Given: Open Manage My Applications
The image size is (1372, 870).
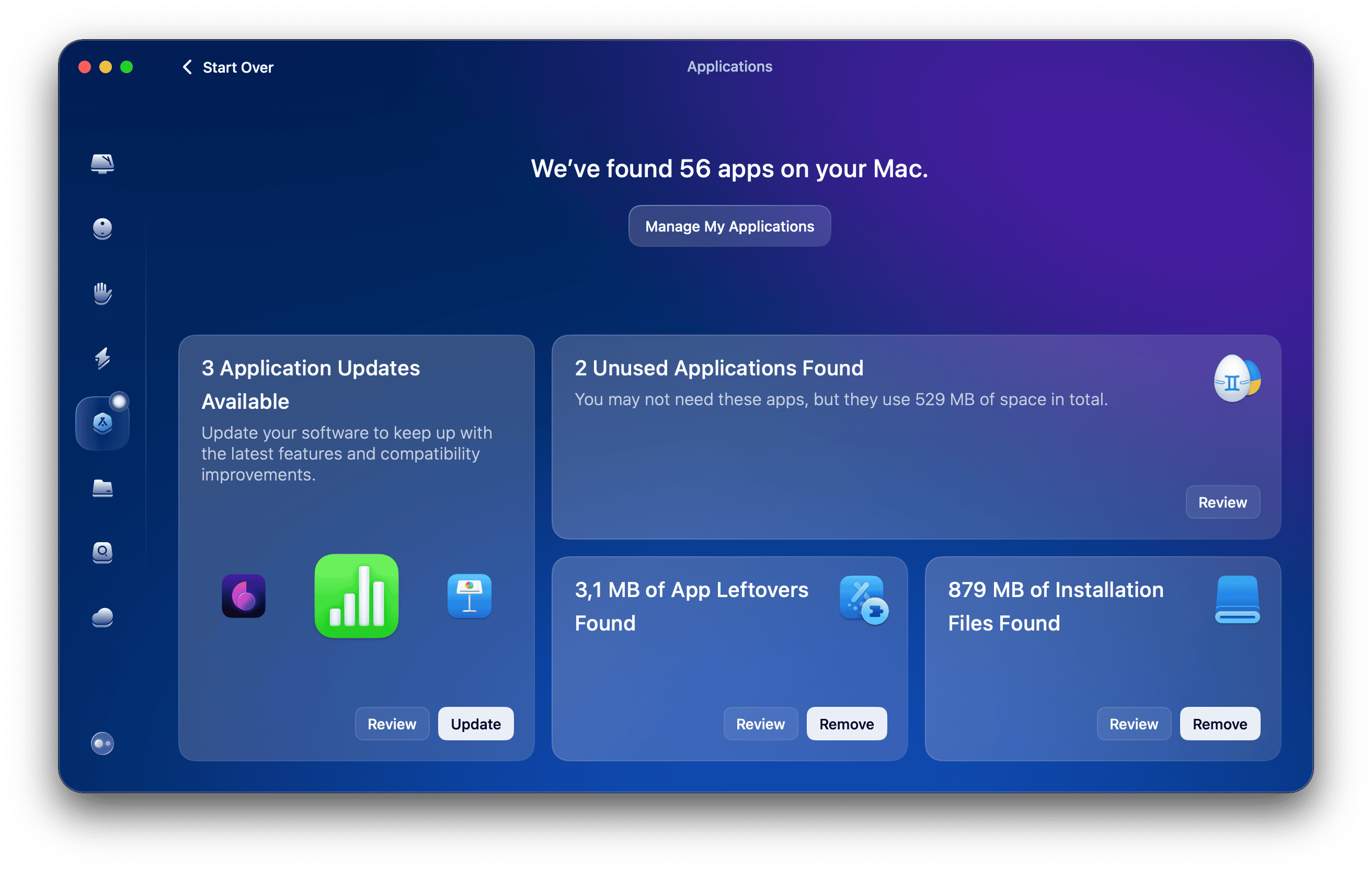Looking at the screenshot, I should [x=729, y=226].
